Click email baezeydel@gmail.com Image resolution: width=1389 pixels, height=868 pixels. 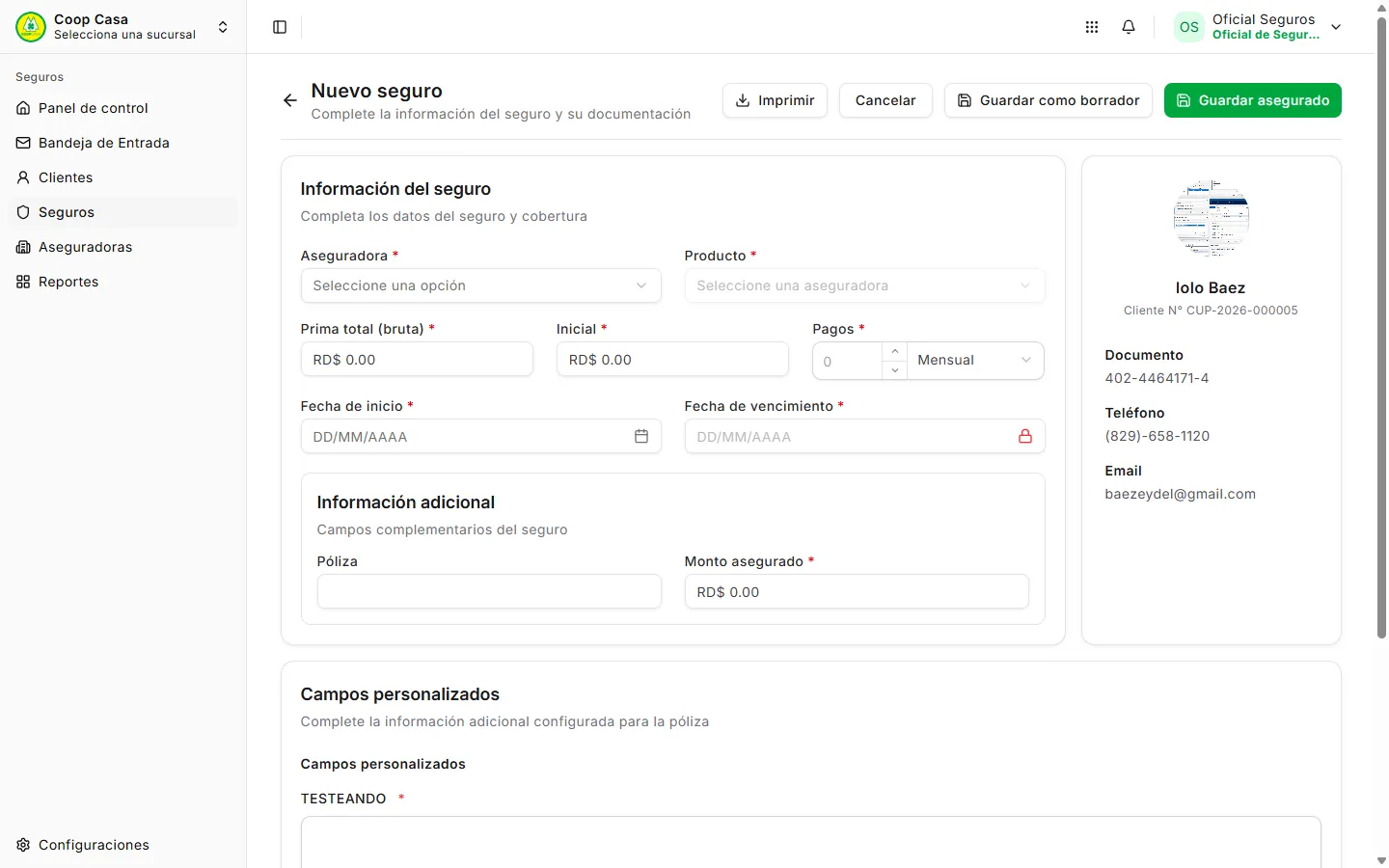tap(1181, 494)
